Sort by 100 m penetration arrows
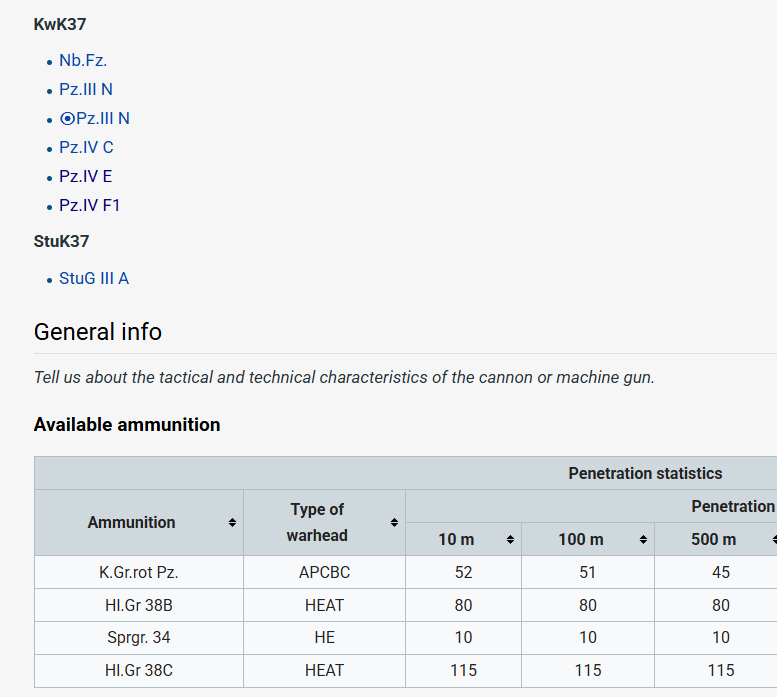This screenshot has height=697, width=777. point(643,540)
